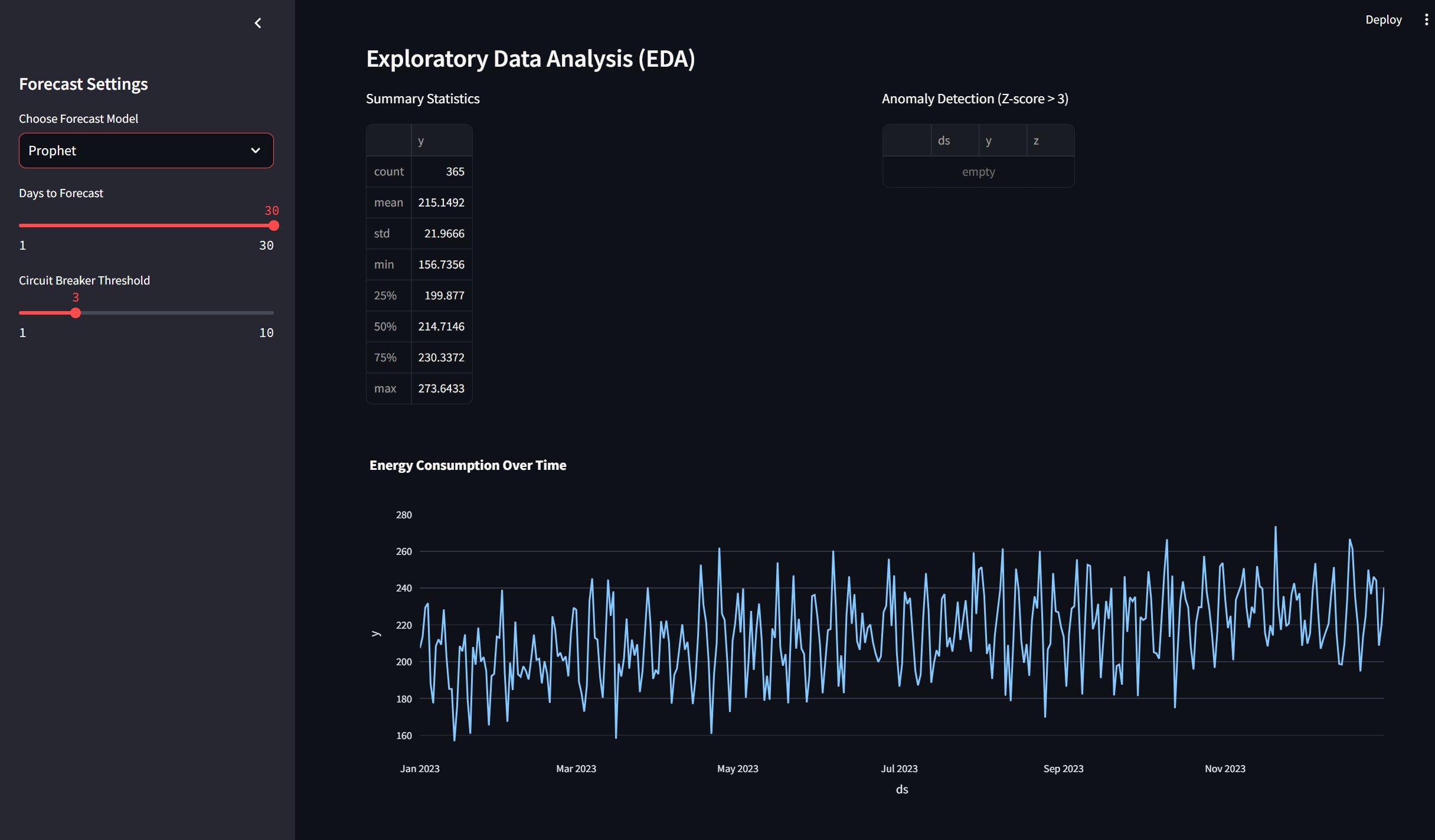
Task: Select the max value cell 273.6433
Action: 441,388
